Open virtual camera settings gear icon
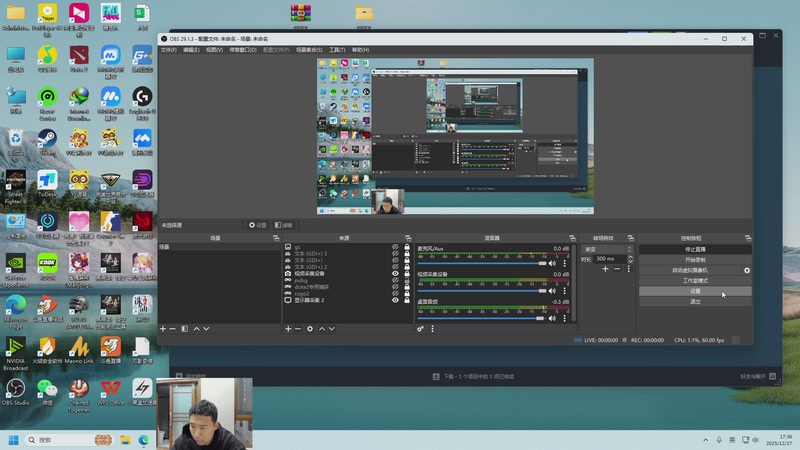800x450 pixels. point(747,270)
